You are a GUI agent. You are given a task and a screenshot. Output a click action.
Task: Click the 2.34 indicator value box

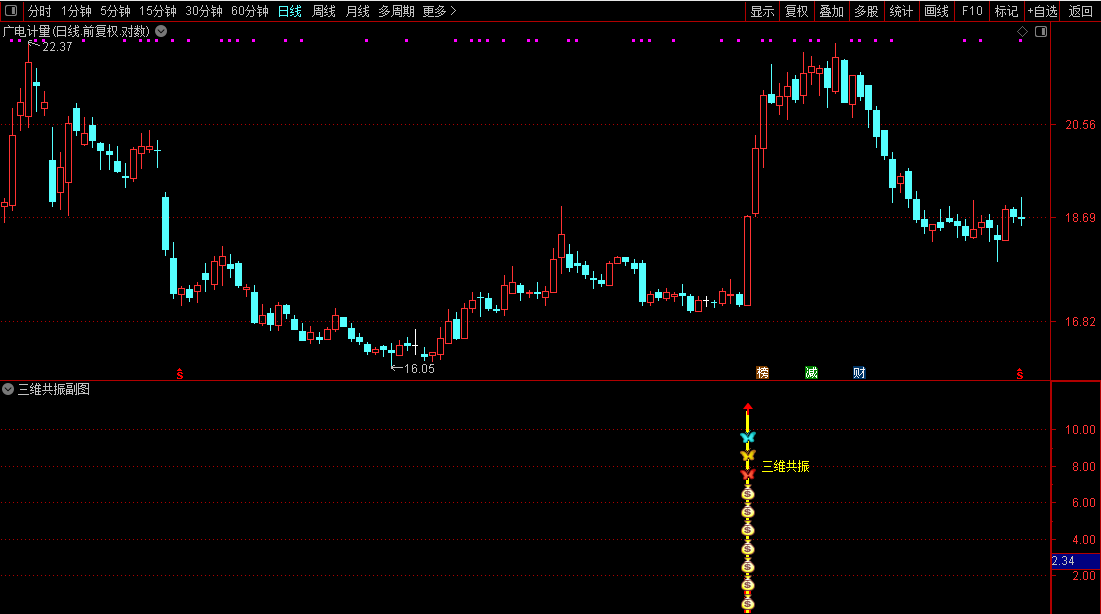click(1075, 561)
